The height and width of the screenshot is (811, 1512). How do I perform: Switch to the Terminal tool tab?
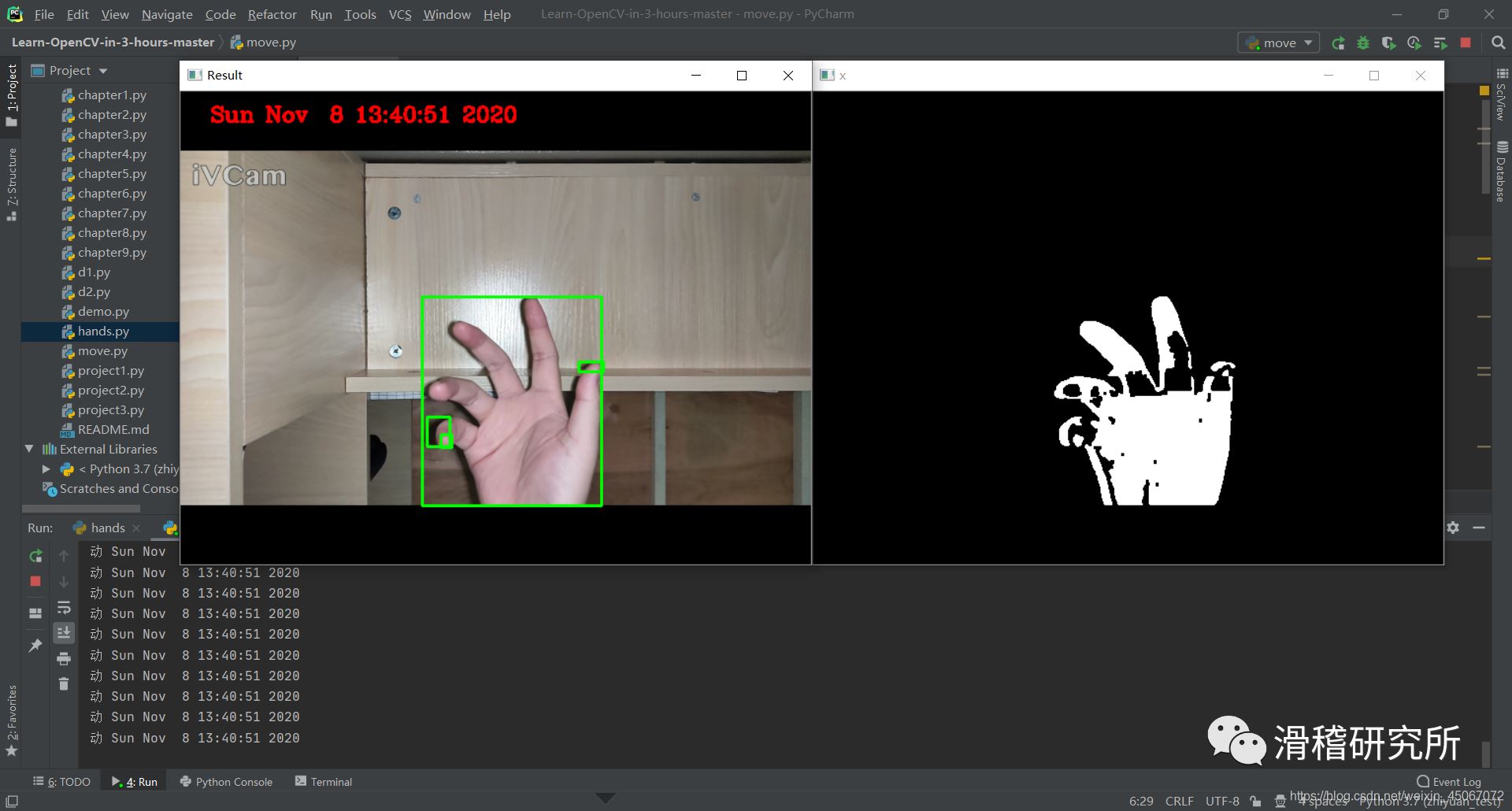(x=323, y=782)
